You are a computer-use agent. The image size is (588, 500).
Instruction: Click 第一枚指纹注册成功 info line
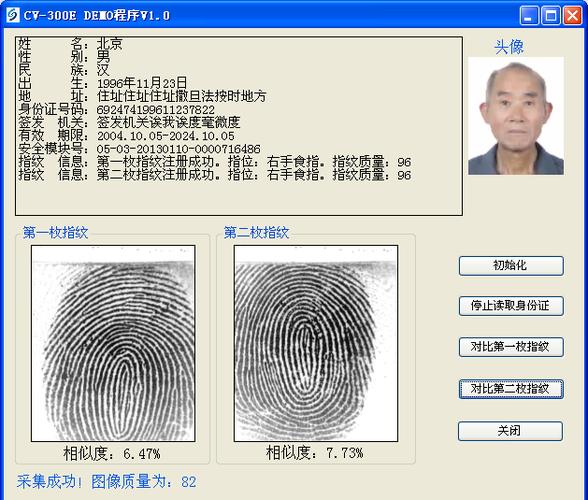pos(214,162)
